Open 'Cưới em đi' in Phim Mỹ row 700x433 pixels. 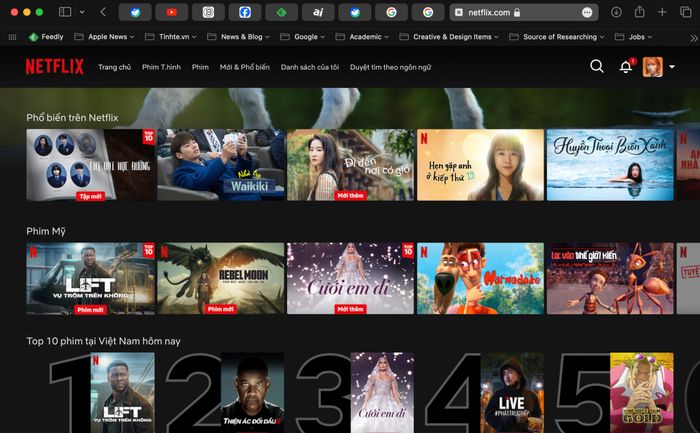click(x=350, y=279)
